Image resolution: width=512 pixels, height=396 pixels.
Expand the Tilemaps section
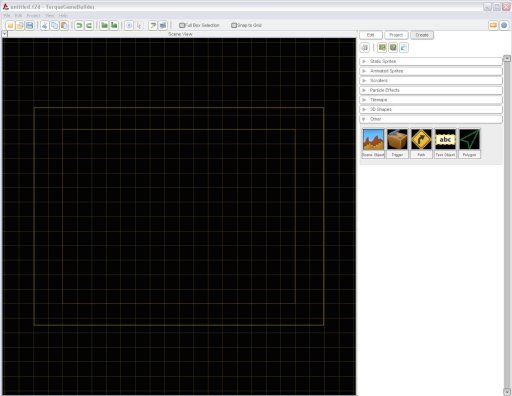[x=431, y=100]
